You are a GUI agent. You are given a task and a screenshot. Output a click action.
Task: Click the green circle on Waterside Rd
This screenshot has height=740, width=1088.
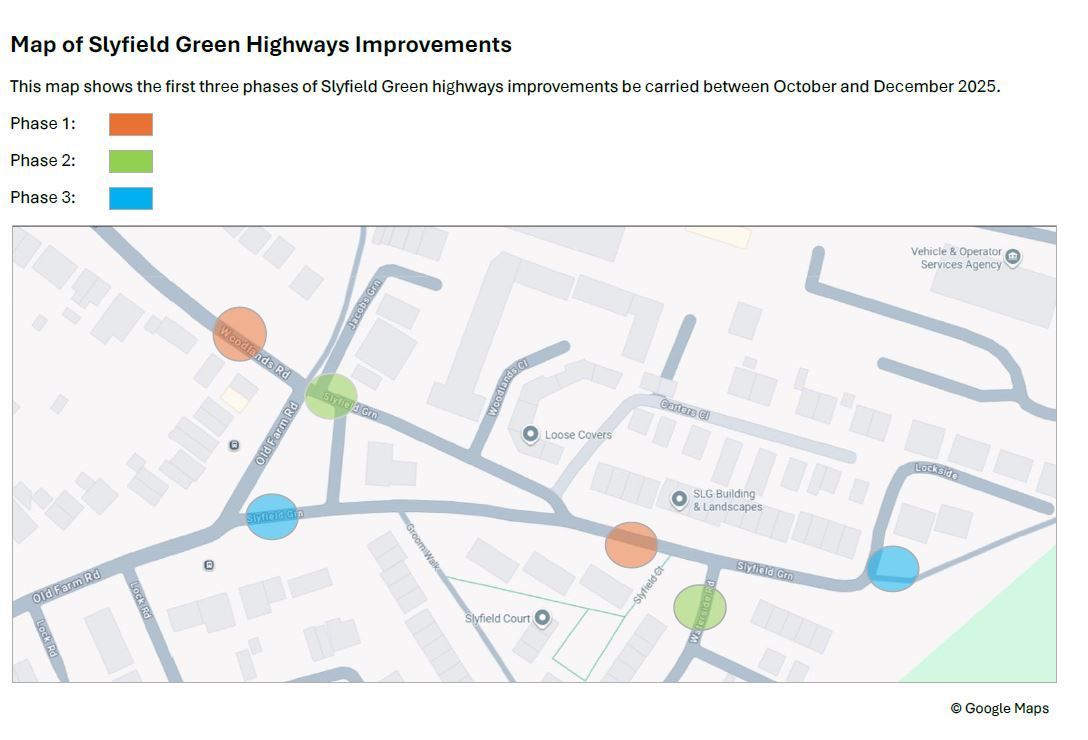click(x=700, y=608)
